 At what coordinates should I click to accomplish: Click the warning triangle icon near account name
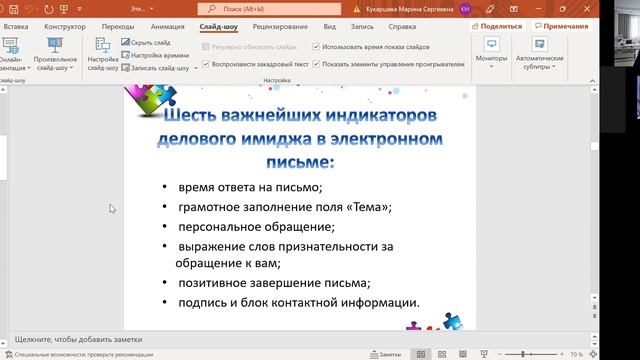pos(357,9)
